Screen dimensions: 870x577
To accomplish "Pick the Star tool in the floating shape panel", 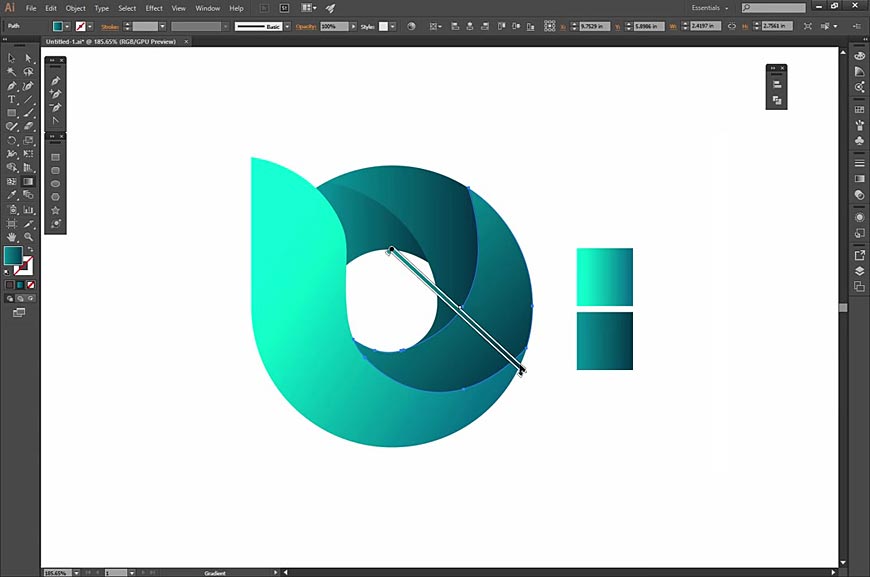I will pos(56,211).
